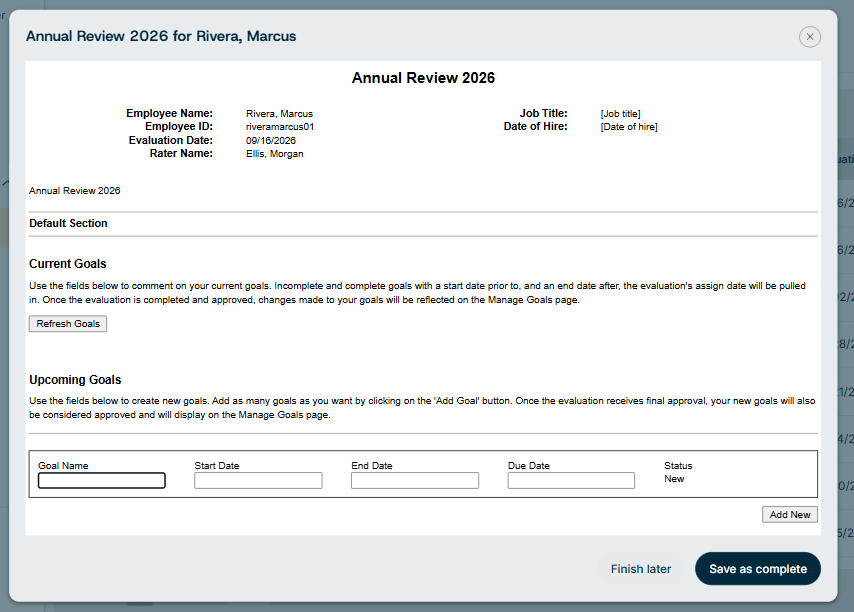Click the centered Annual Review 2026 title
This screenshot has height=612, width=854.
(423, 78)
